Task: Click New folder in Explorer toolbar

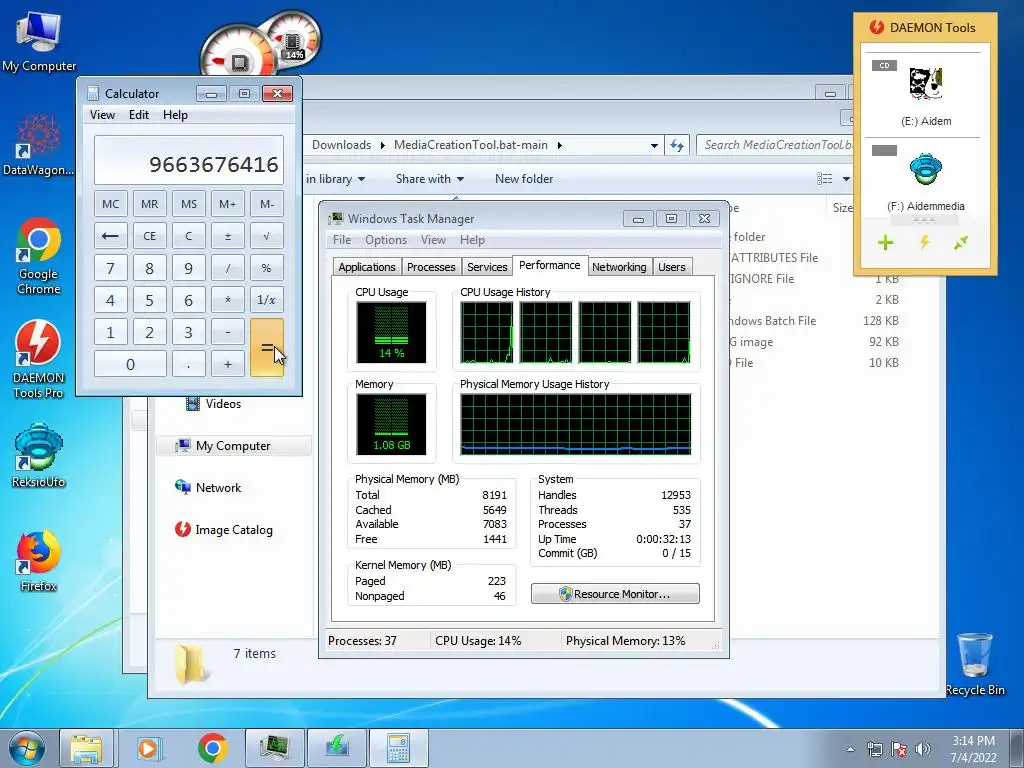Action: 524,179
